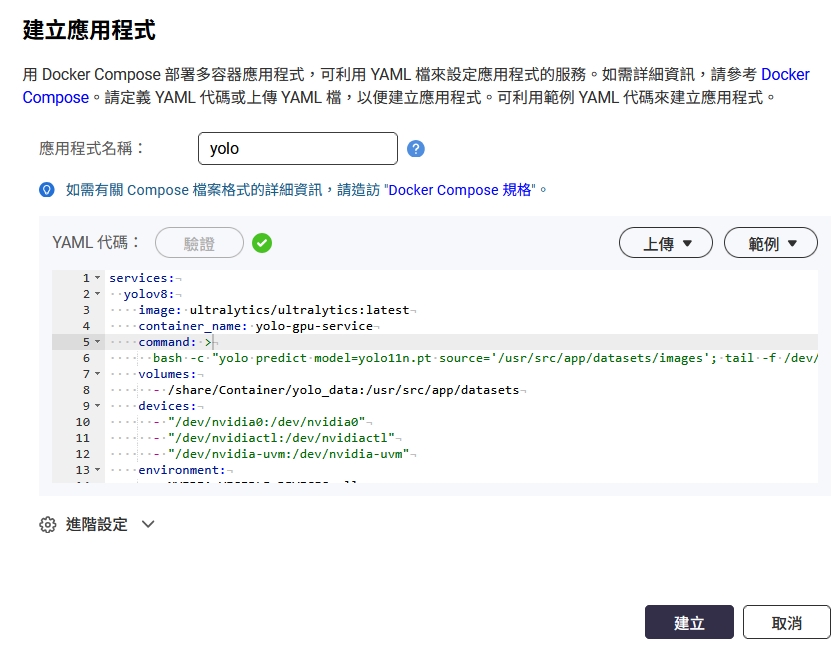Collapse the environment fold arrow on line 13
Viewport: 834px width, 651px height.
point(97,470)
